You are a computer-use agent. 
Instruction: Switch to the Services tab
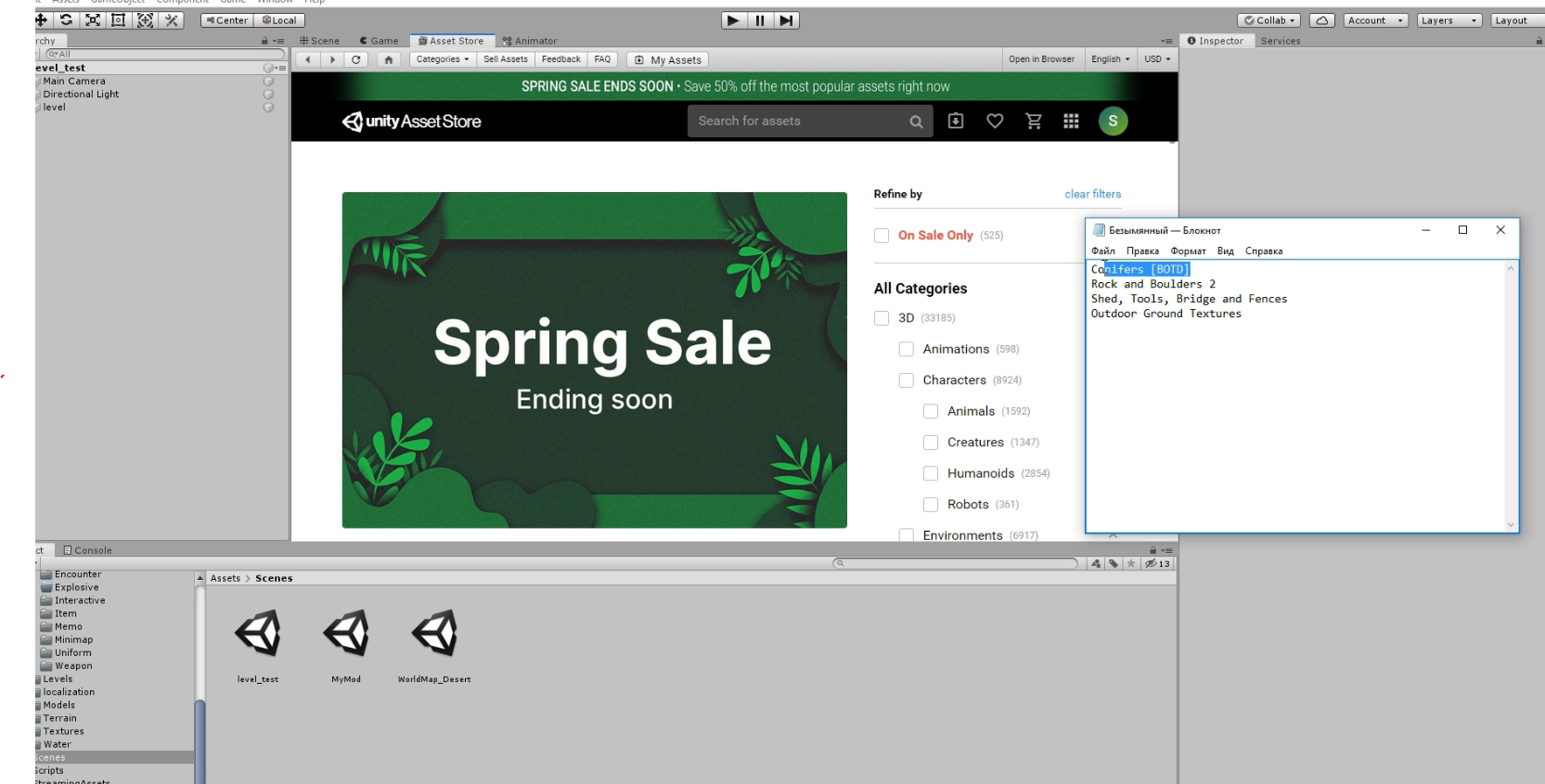click(x=1281, y=41)
